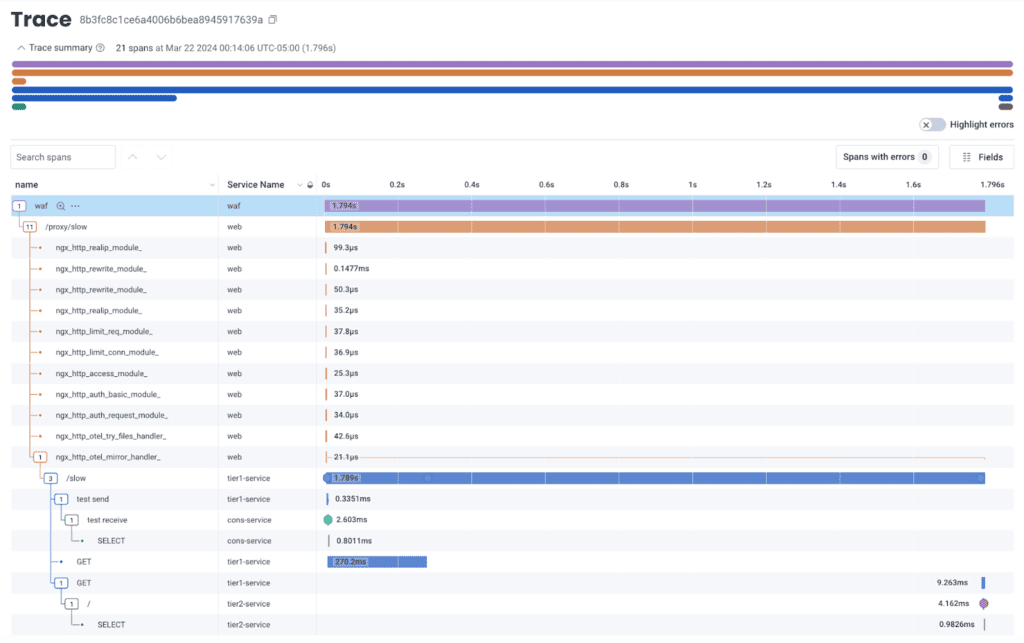Open the Service Name column dropdown
The width and height of the screenshot is (1024, 643).
(x=300, y=185)
